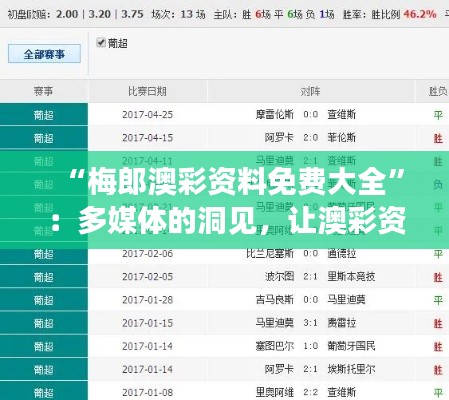Click the 平 result in the 2017-01-28 row

point(438,301)
